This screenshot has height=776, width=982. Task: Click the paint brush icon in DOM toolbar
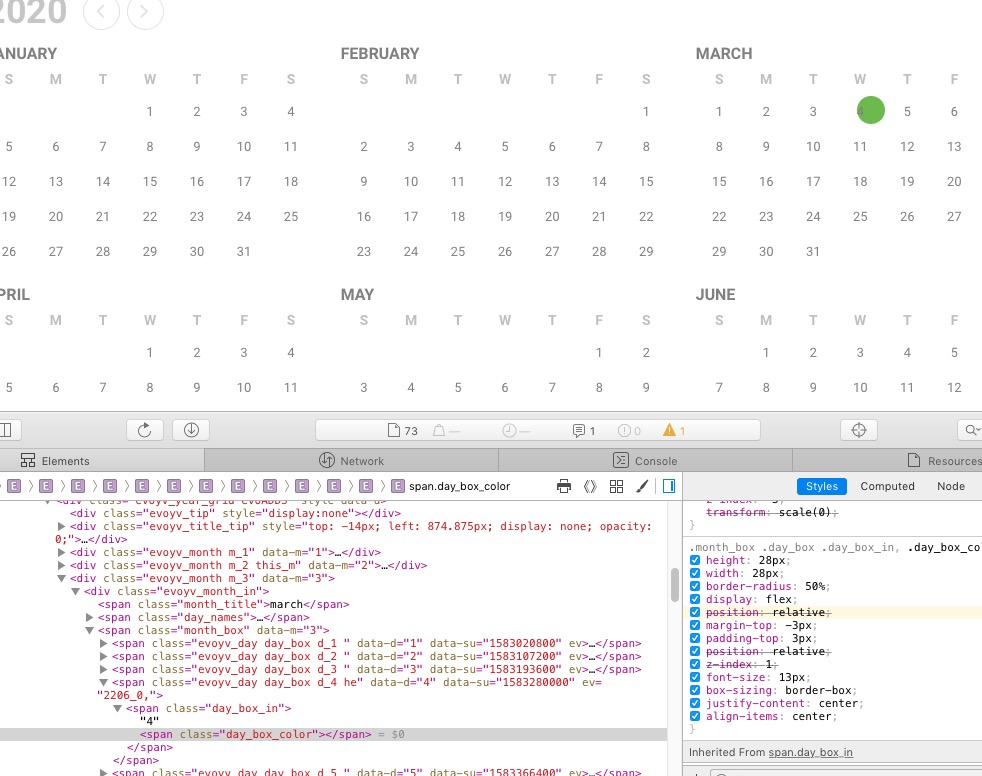[642, 486]
